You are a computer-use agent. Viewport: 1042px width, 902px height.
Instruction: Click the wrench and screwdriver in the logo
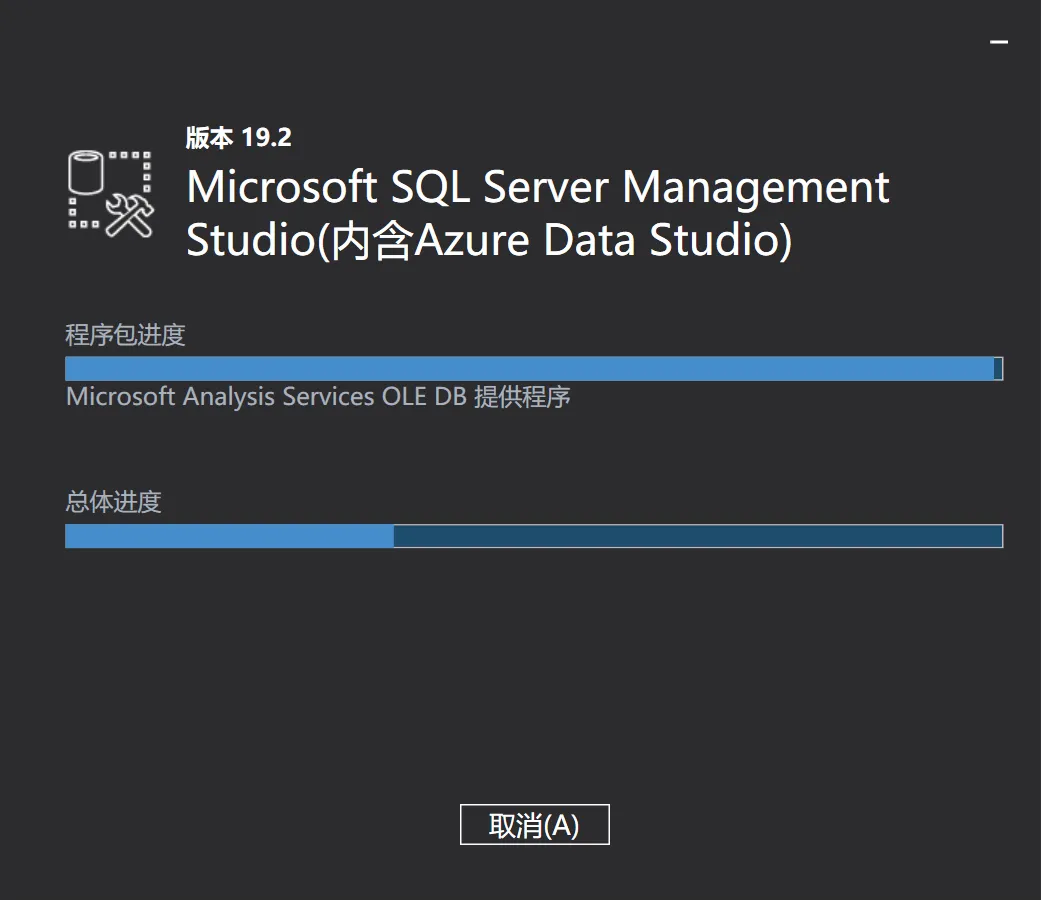tap(130, 215)
